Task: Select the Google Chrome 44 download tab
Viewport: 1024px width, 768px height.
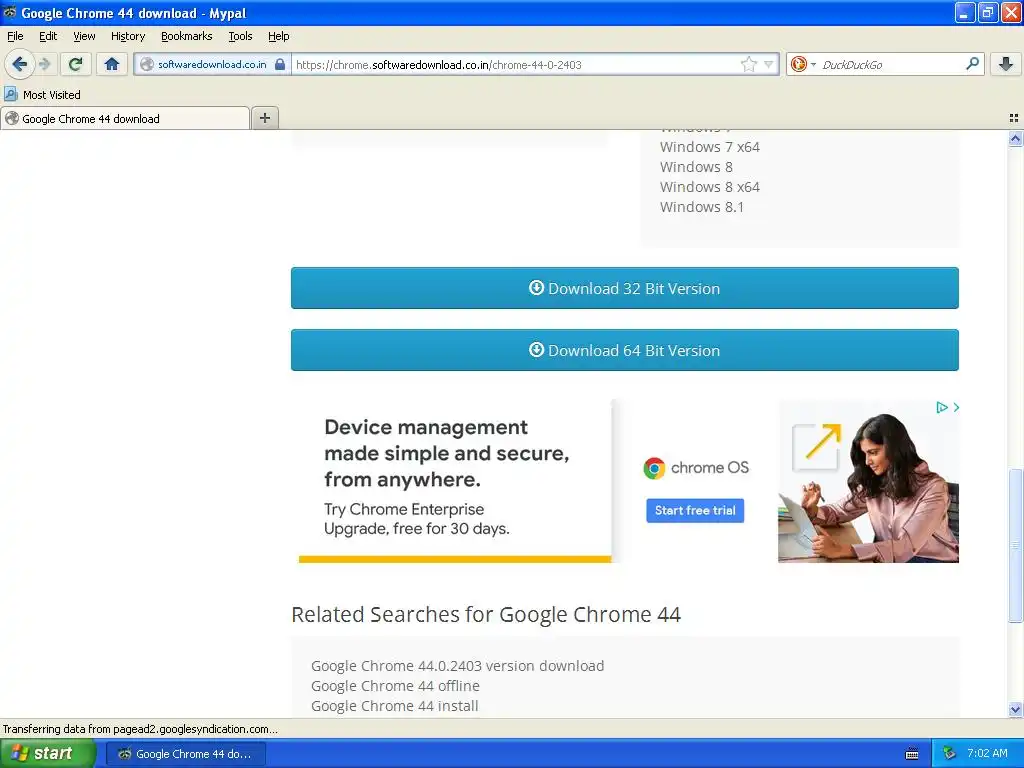Action: (x=125, y=118)
